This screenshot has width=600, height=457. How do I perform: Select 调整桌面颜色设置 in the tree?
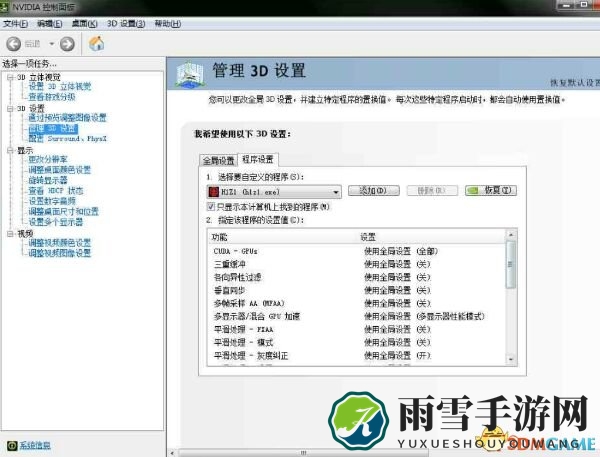point(60,170)
